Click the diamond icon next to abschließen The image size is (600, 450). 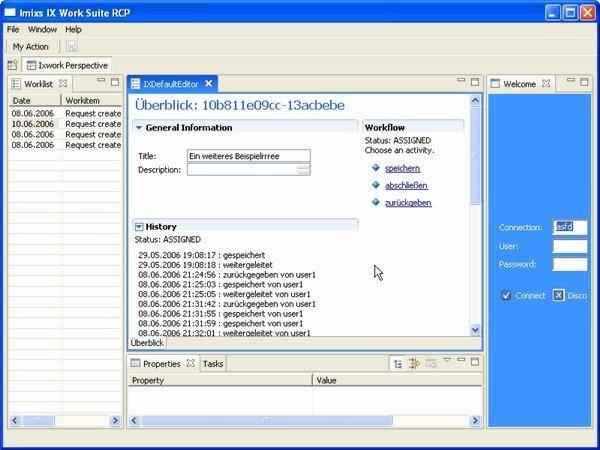click(376, 185)
